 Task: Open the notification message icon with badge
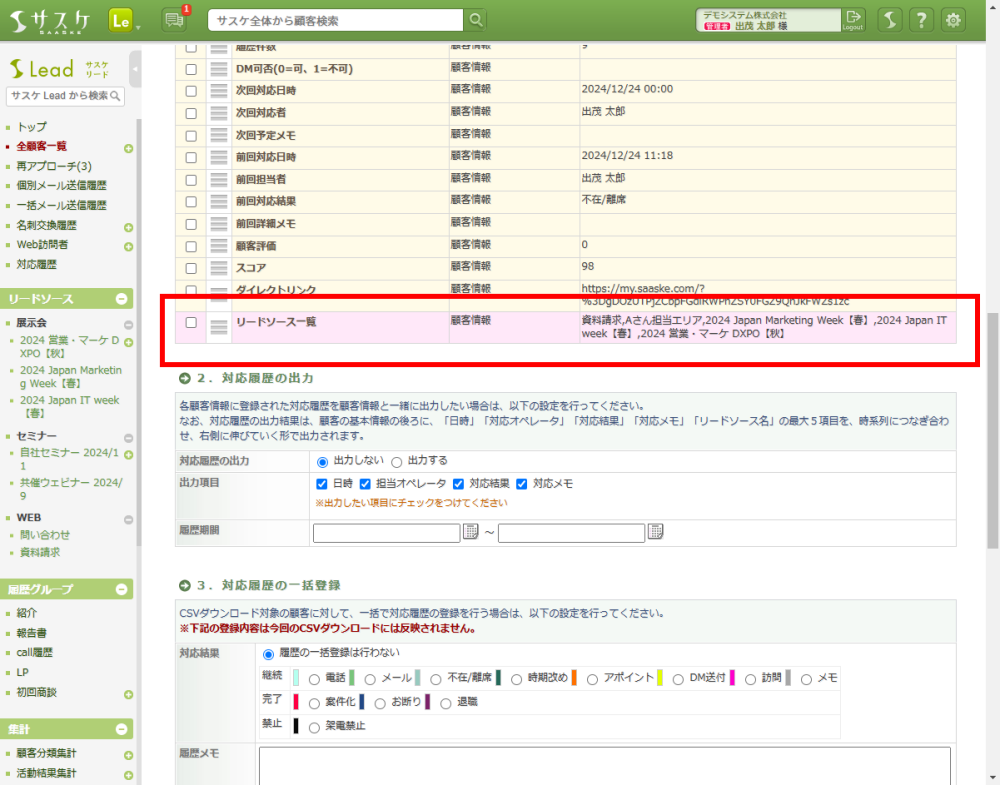(173, 20)
